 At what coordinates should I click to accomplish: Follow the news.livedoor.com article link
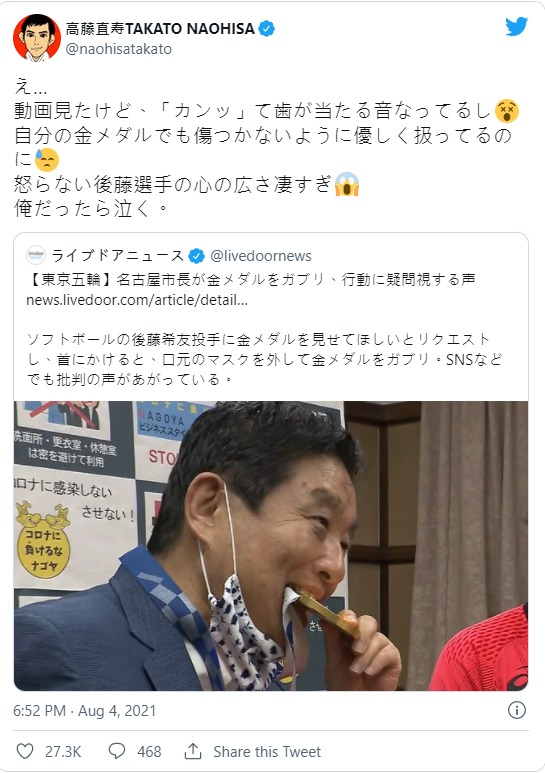pos(137,300)
